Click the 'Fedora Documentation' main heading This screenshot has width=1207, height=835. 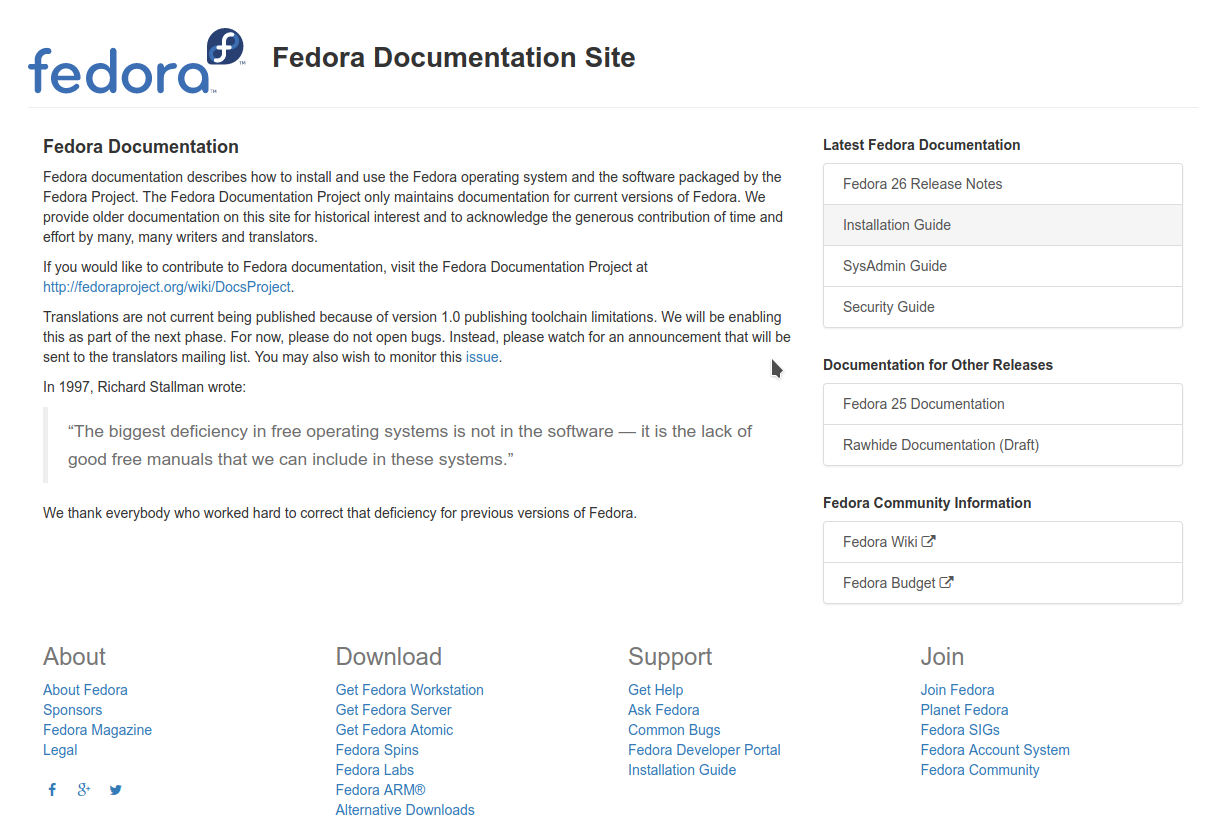click(x=141, y=147)
